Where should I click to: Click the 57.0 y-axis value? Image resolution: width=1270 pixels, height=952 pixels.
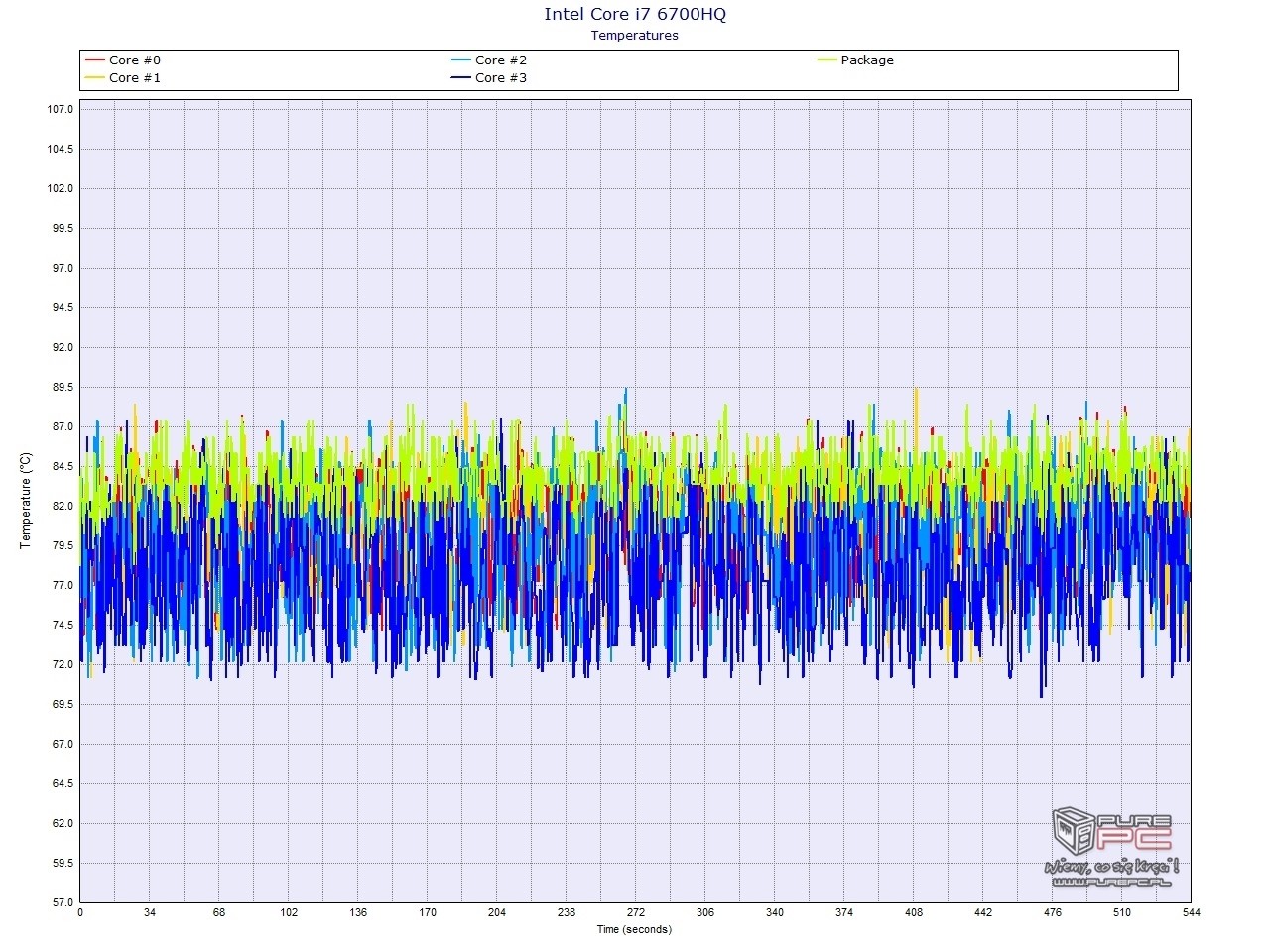pos(63,902)
